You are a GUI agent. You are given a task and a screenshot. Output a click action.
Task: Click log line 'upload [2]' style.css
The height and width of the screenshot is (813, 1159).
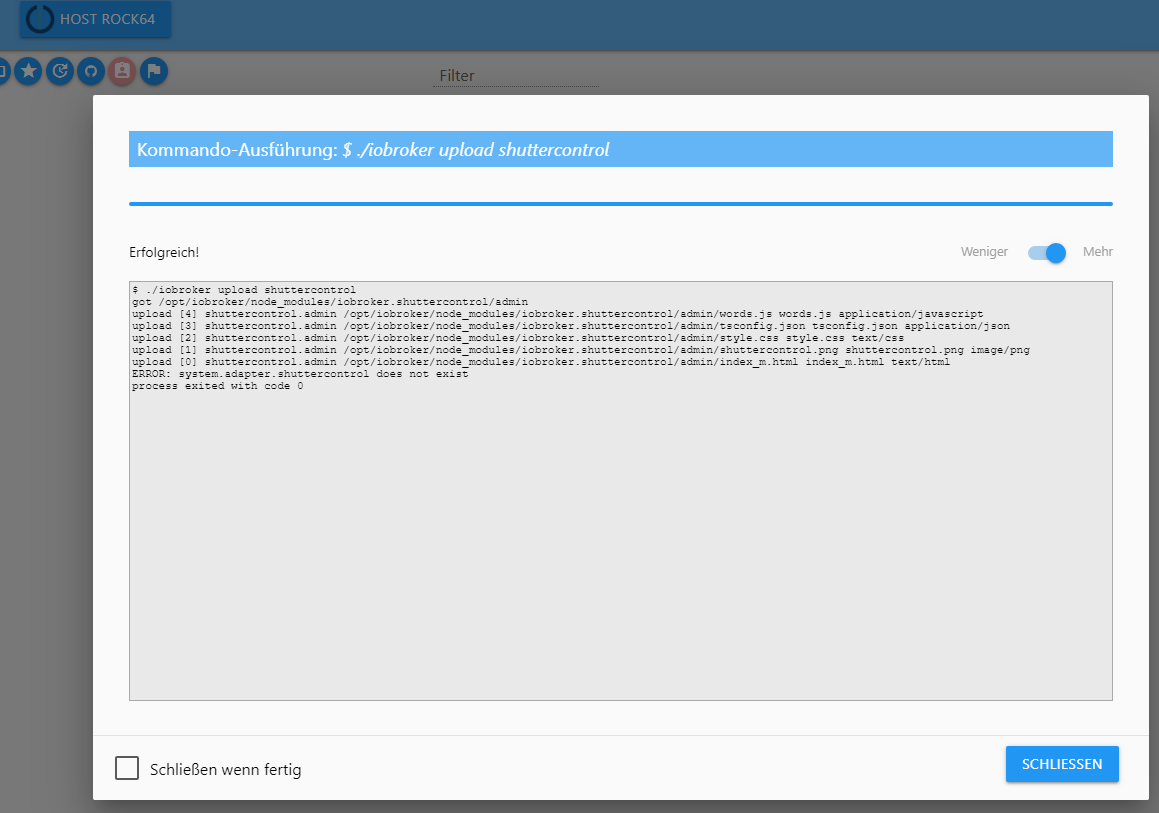click(517, 338)
